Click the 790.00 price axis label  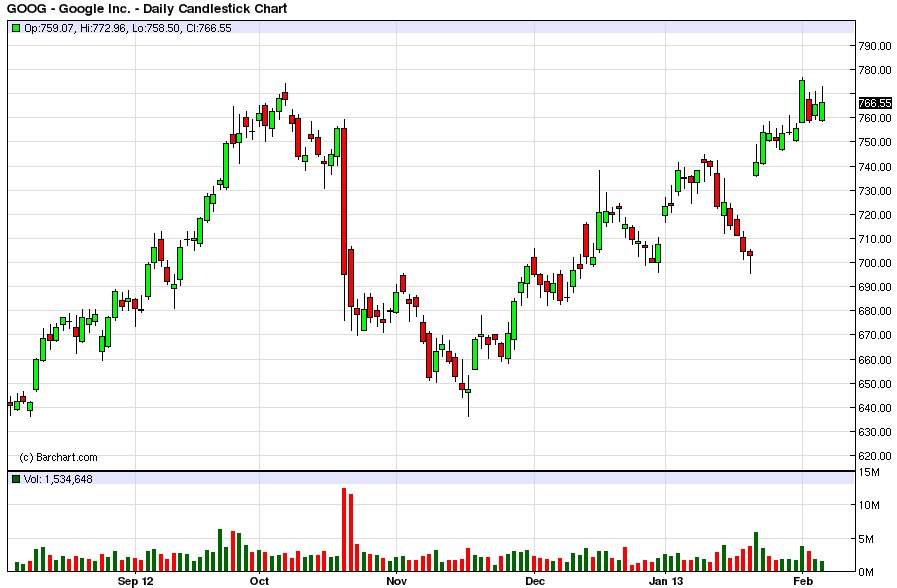[874, 46]
